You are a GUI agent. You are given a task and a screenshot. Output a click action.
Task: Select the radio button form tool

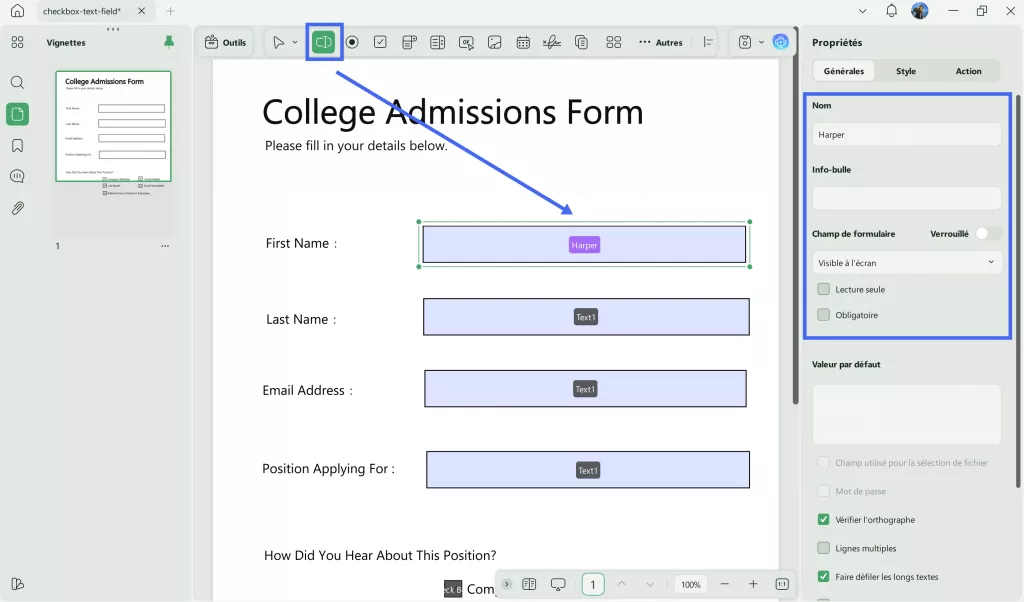352,42
